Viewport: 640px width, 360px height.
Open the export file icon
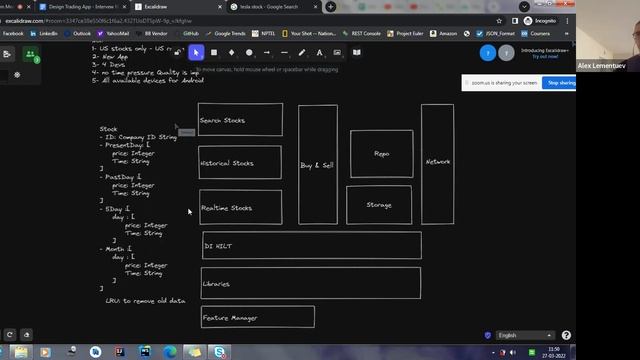(7, 54)
